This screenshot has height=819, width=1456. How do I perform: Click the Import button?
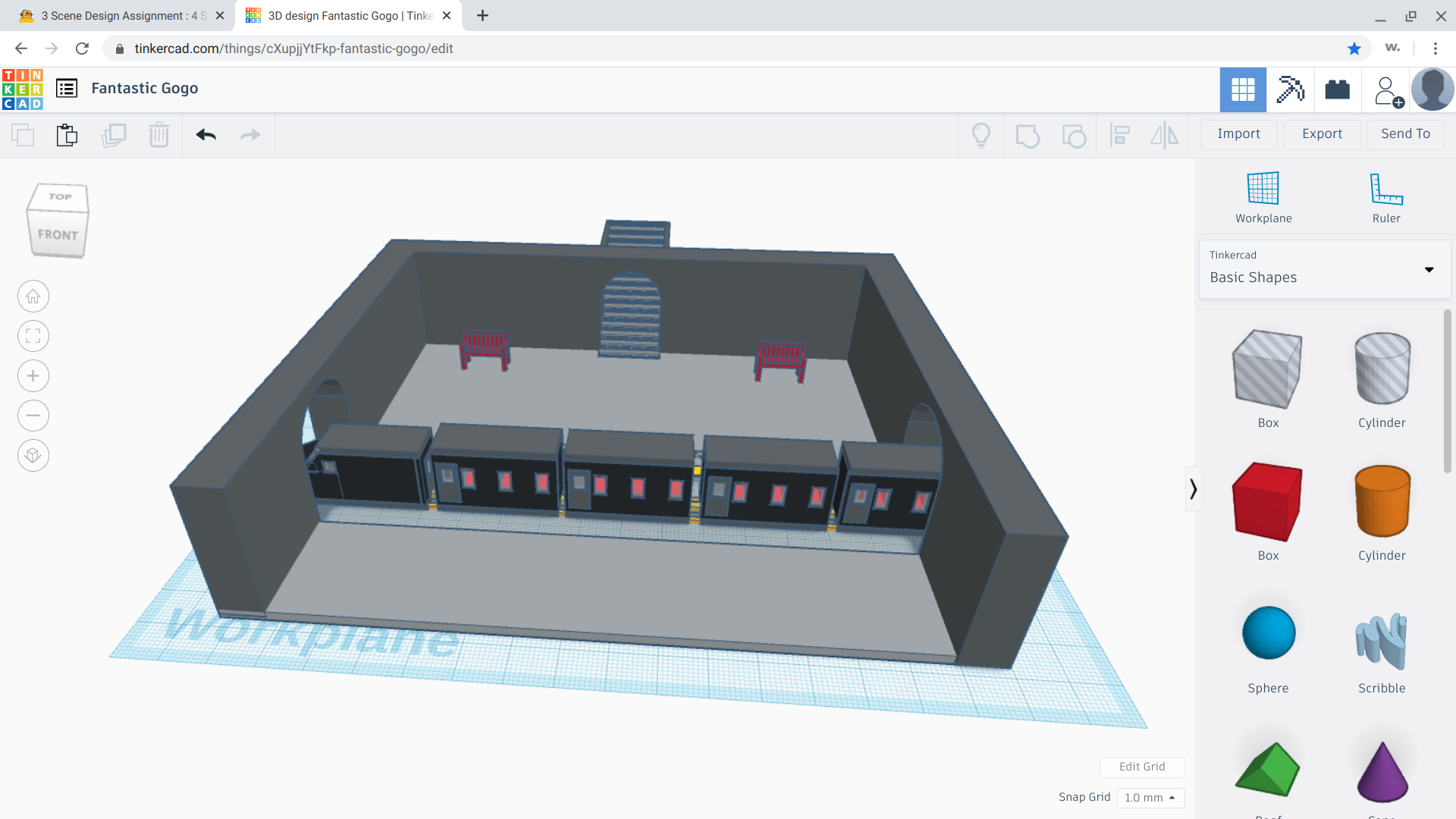pyautogui.click(x=1238, y=133)
